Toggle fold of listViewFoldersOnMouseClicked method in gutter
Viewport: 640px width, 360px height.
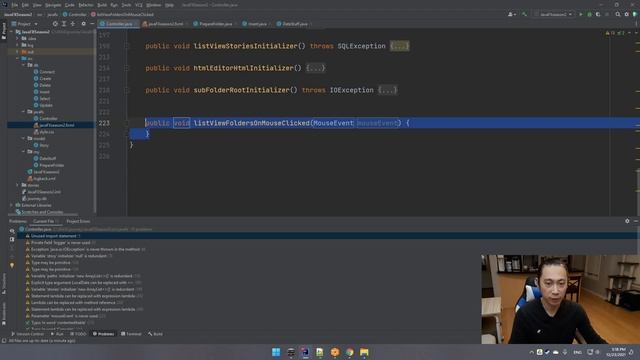click(127, 123)
